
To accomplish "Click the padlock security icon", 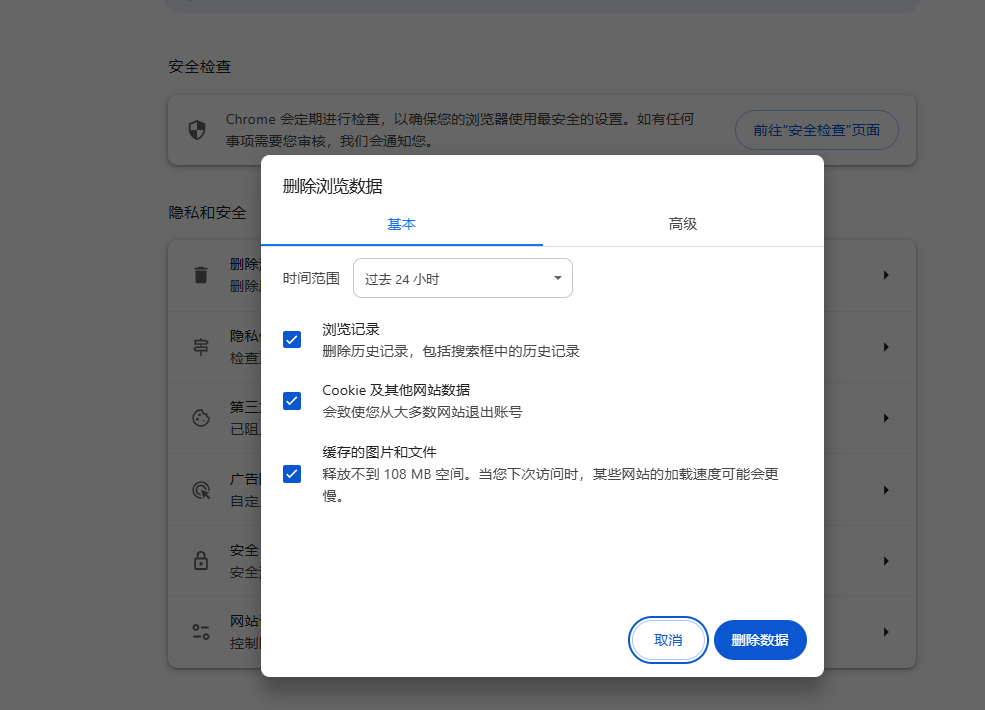I will click(x=201, y=560).
